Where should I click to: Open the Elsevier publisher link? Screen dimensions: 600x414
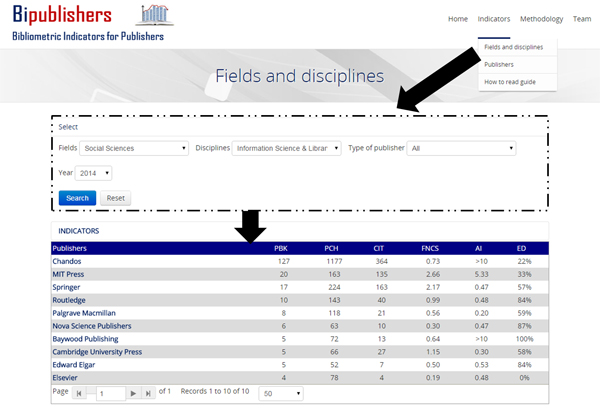click(65, 378)
